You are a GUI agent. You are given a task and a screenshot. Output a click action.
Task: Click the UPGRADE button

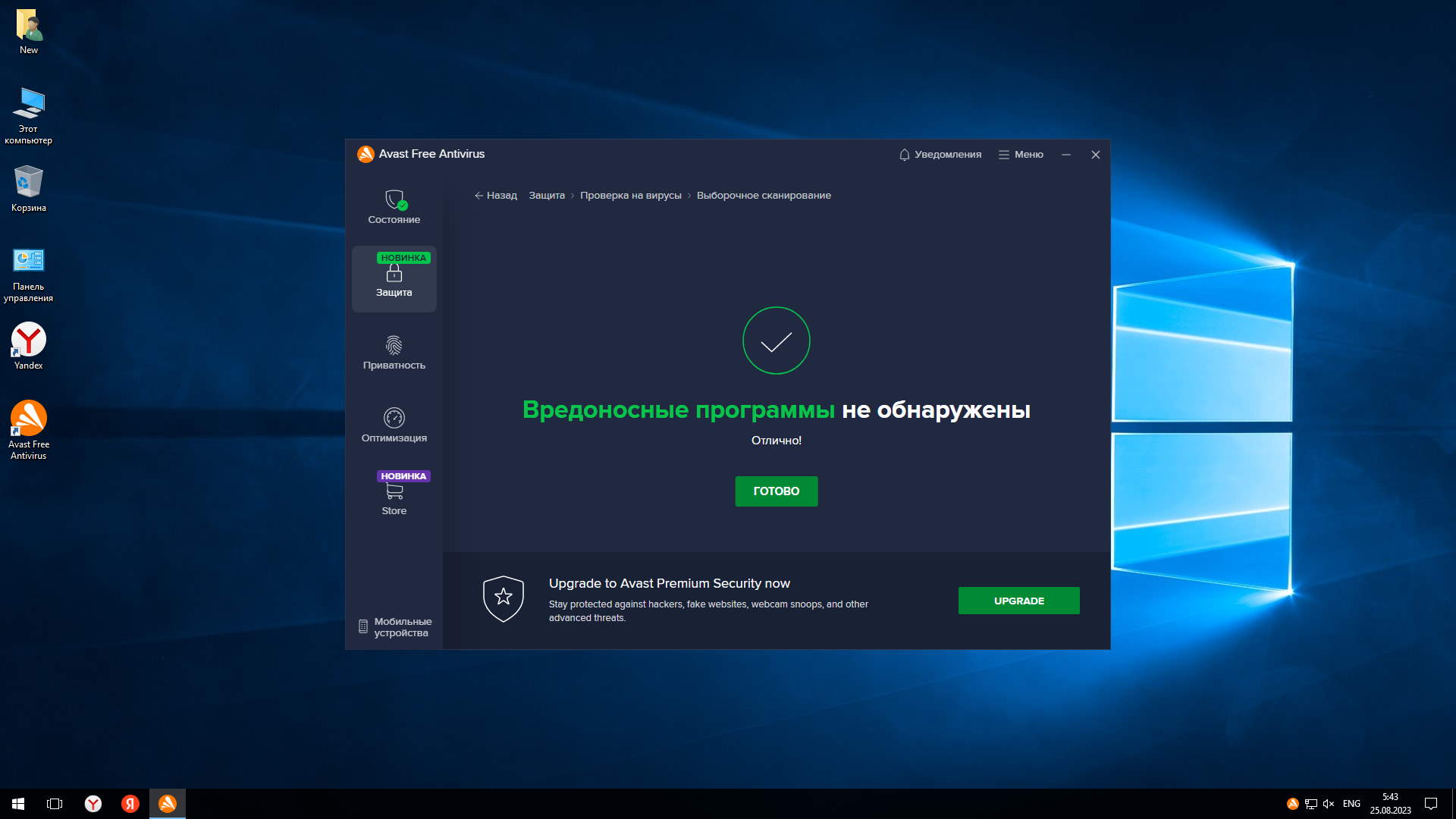click(1018, 601)
